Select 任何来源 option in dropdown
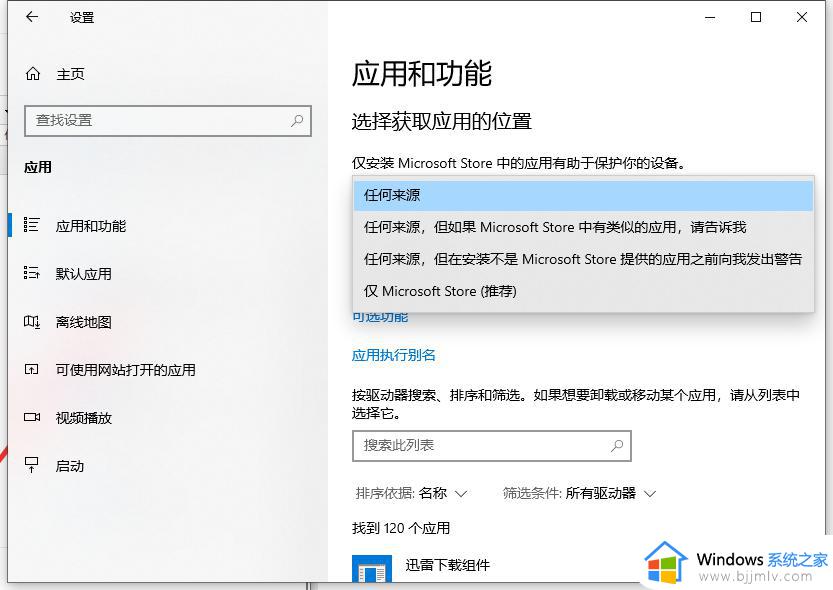 pos(583,195)
